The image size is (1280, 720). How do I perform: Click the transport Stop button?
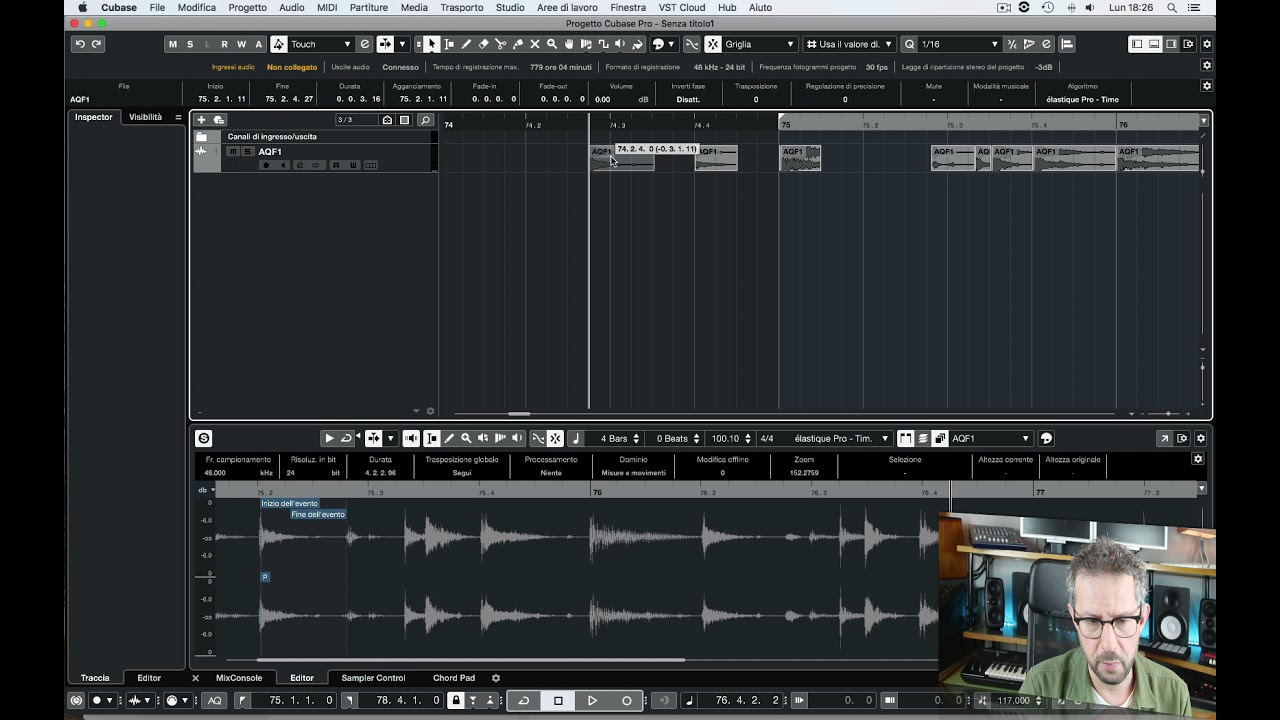coord(558,700)
